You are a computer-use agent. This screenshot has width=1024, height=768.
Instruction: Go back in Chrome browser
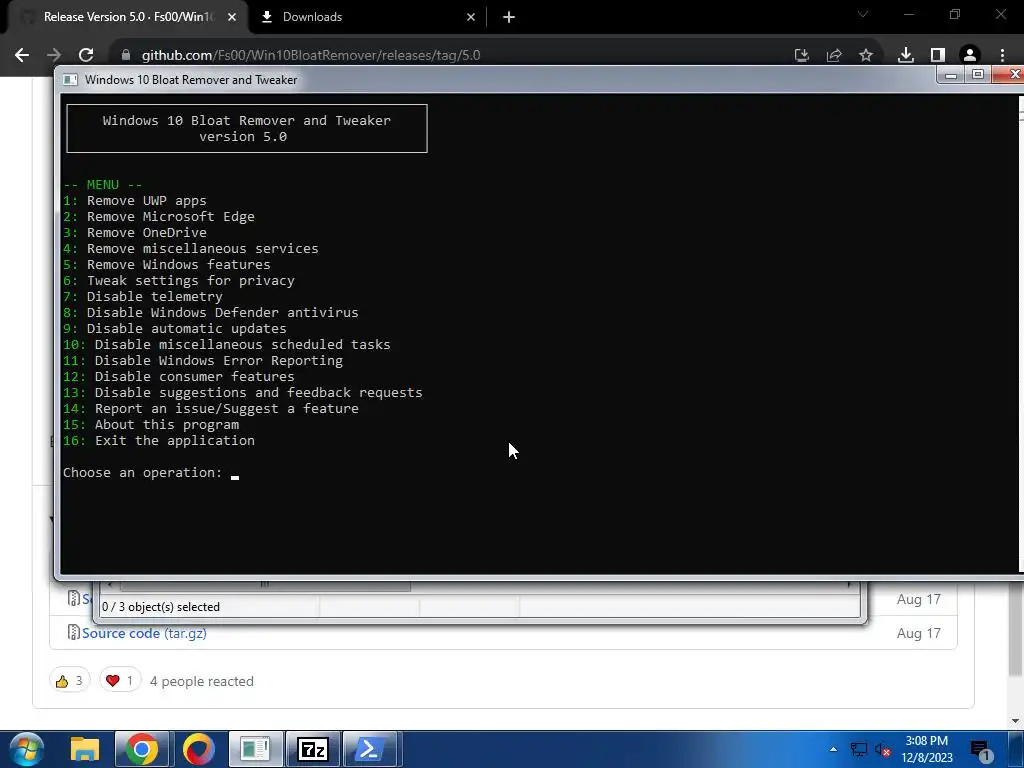(22, 56)
